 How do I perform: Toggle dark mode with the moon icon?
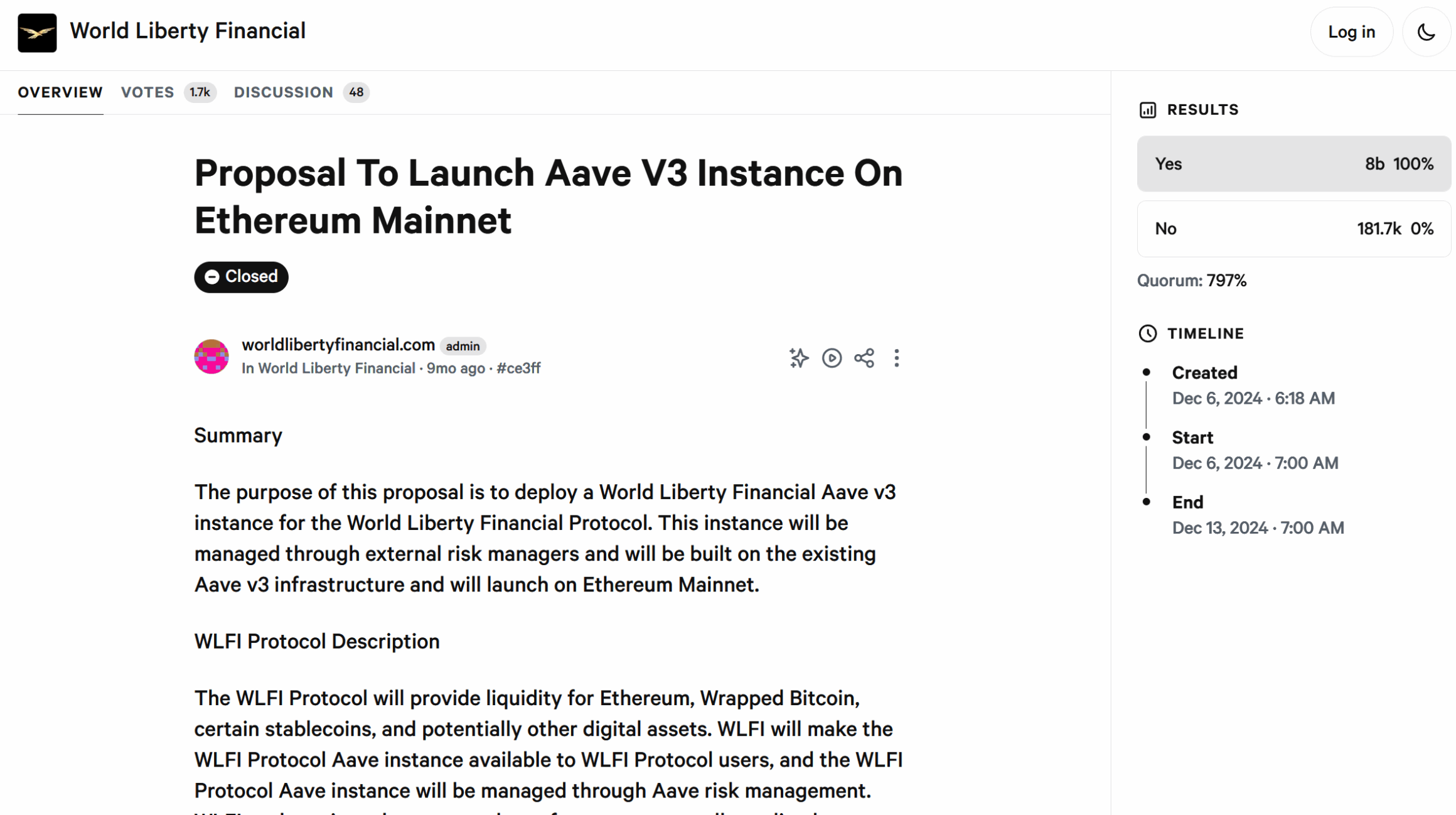(1426, 32)
